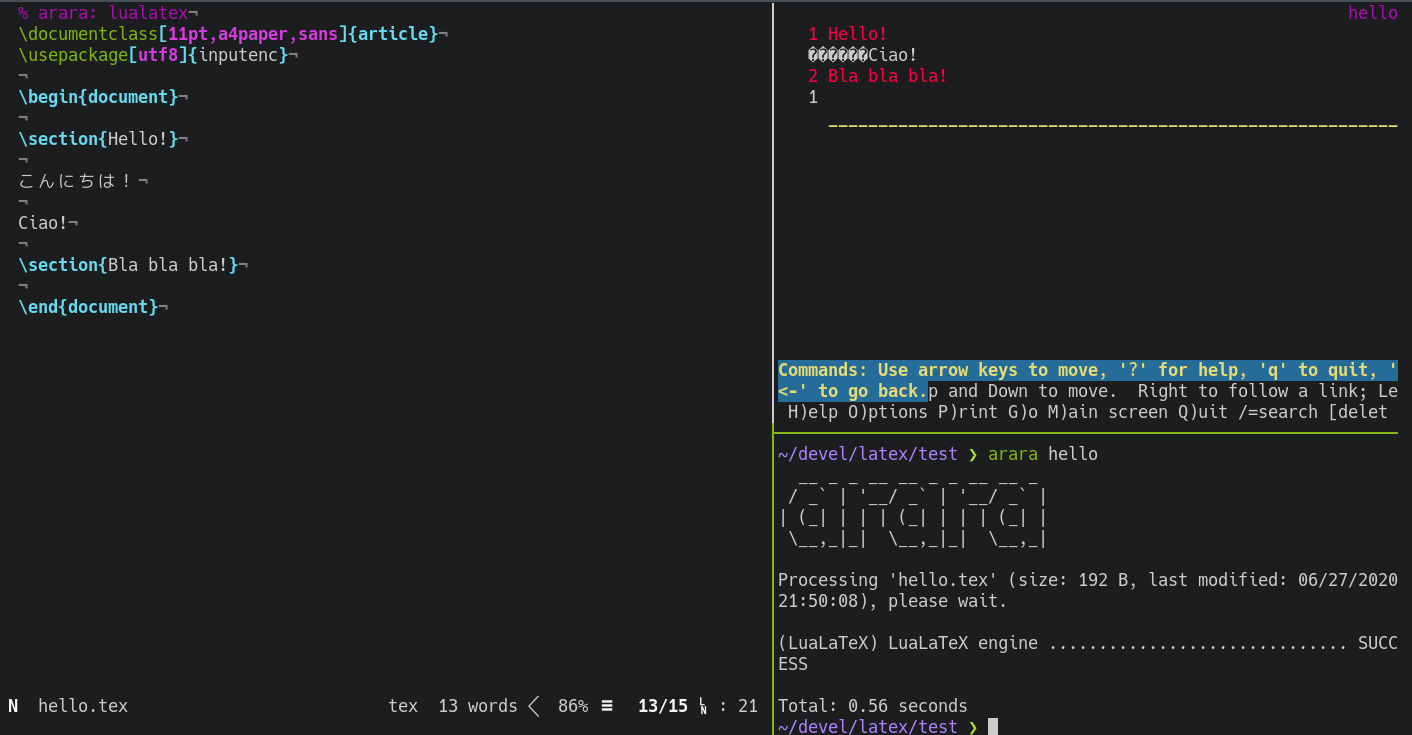
Task: Click 'Total: 0.56 seconds' line
Action: (873, 706)
